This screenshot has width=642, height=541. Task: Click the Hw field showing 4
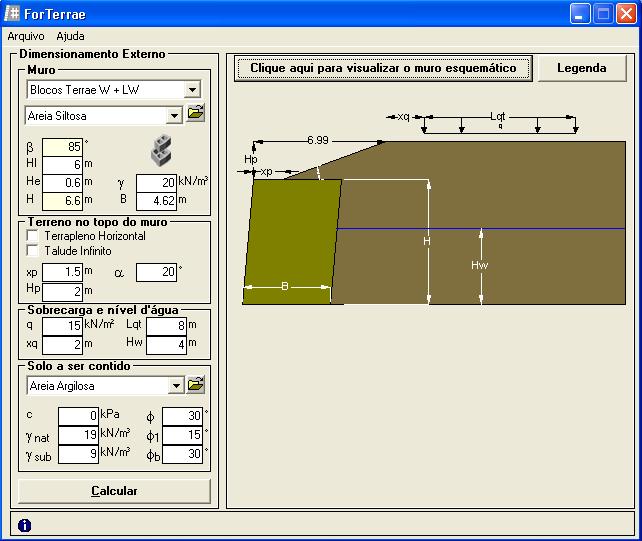[166, 345]
